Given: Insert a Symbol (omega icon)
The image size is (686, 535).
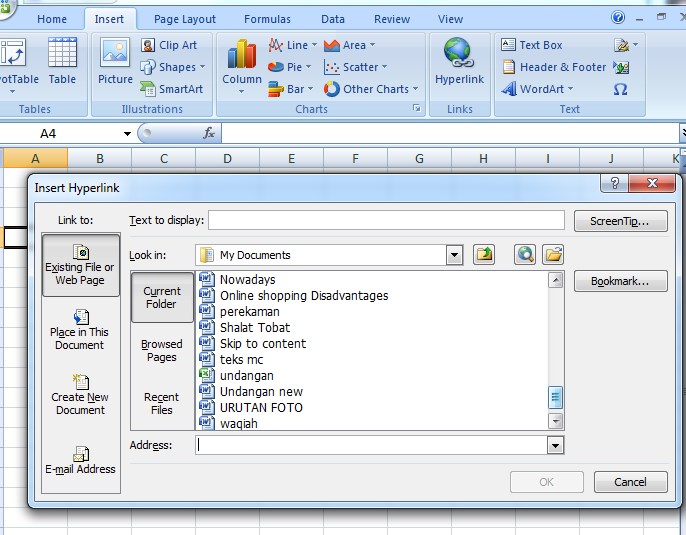Looking at the screenshot, I should (620, 89).
